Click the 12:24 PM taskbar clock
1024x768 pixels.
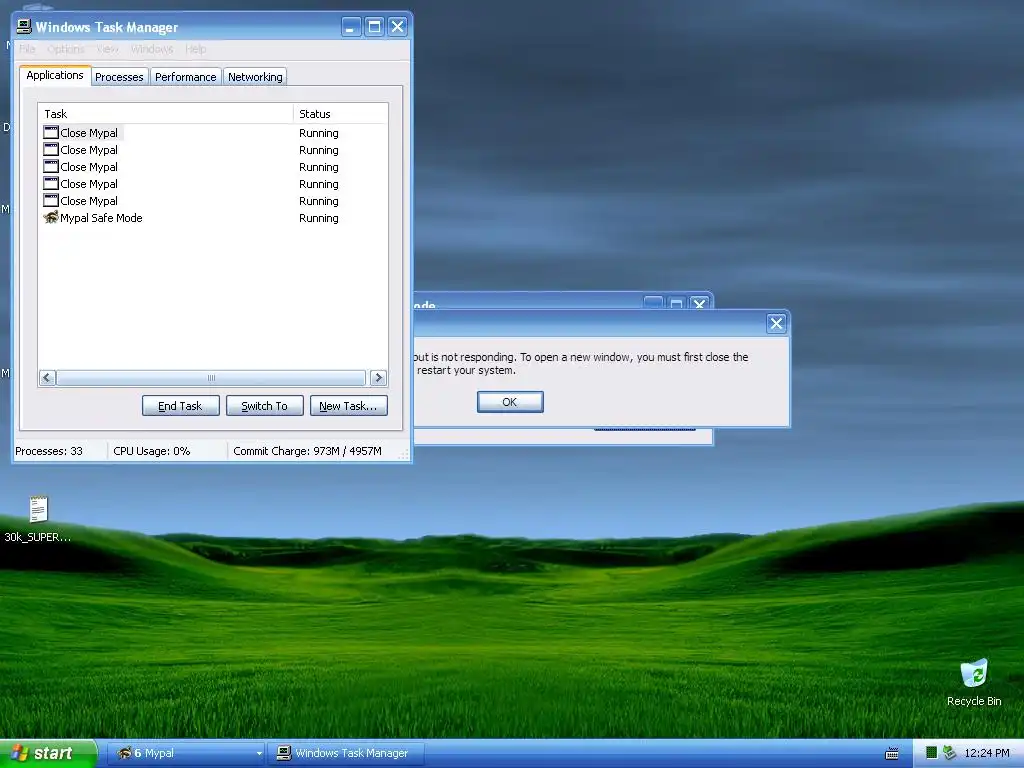pos(987,753)
